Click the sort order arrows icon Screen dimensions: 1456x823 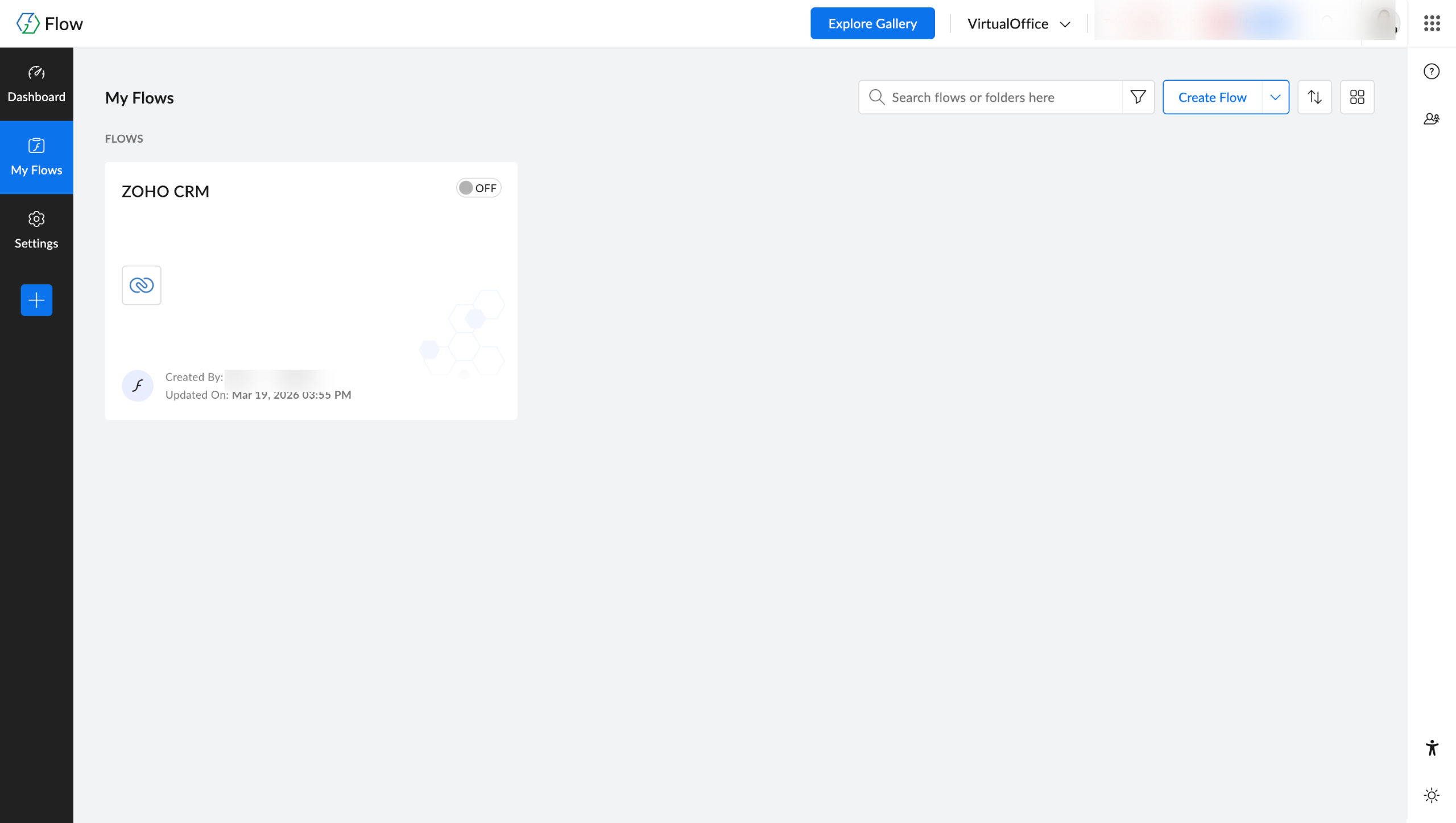click(1314, 97)
